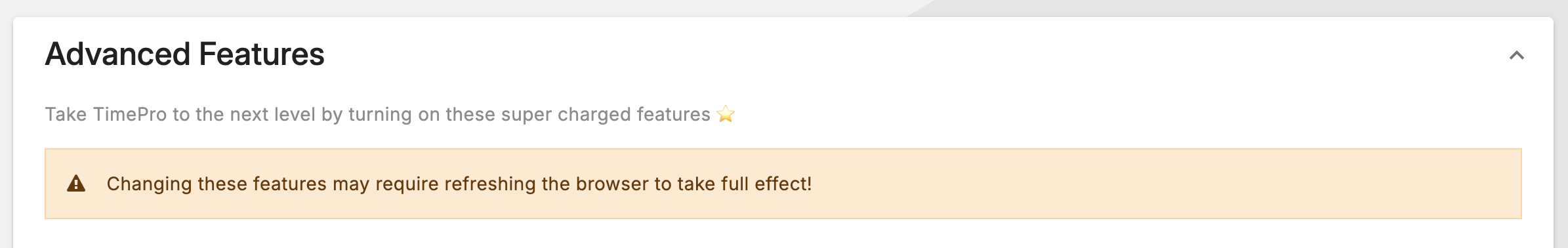Screen dimensions: 1568x248
Task: Click the blank space between heading and chevron
Action: coord(918,54)
